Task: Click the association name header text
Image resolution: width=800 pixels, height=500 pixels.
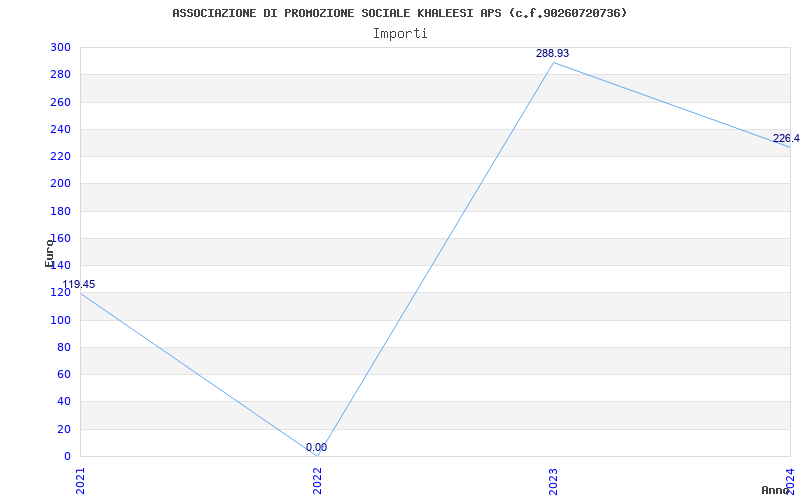Action: click(x=400, y=13)
